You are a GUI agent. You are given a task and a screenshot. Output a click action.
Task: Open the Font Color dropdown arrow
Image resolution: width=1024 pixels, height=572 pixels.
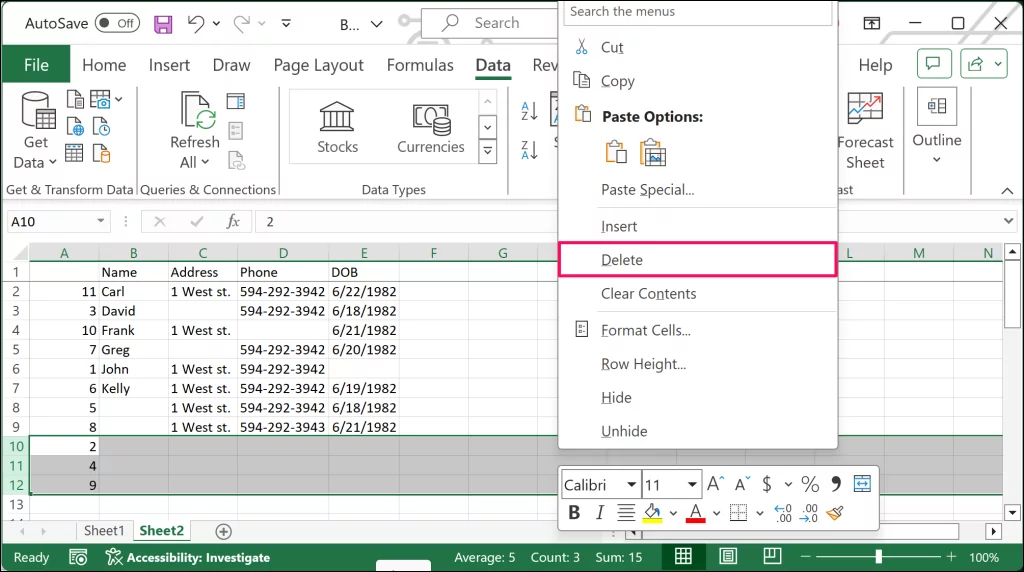pos(716,513)
